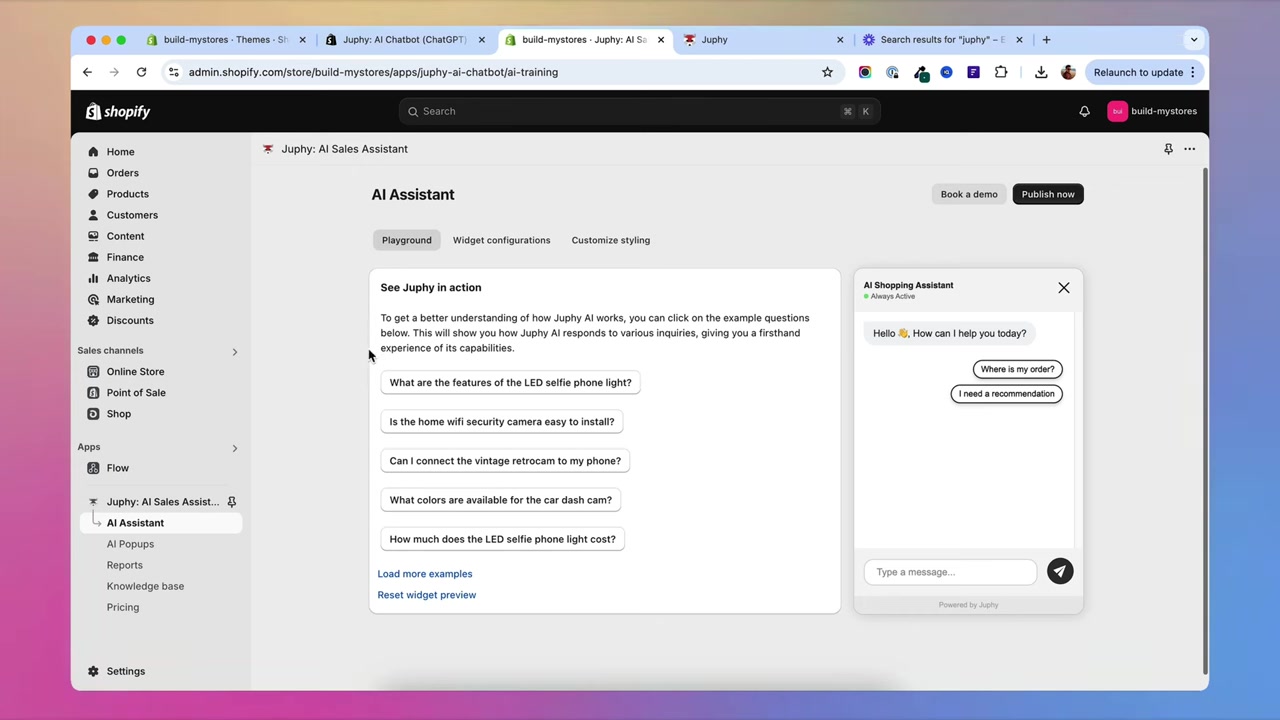Open a new browser tab
The height and width of the screenshot is (720, 1280).
tap(1046, 40)
